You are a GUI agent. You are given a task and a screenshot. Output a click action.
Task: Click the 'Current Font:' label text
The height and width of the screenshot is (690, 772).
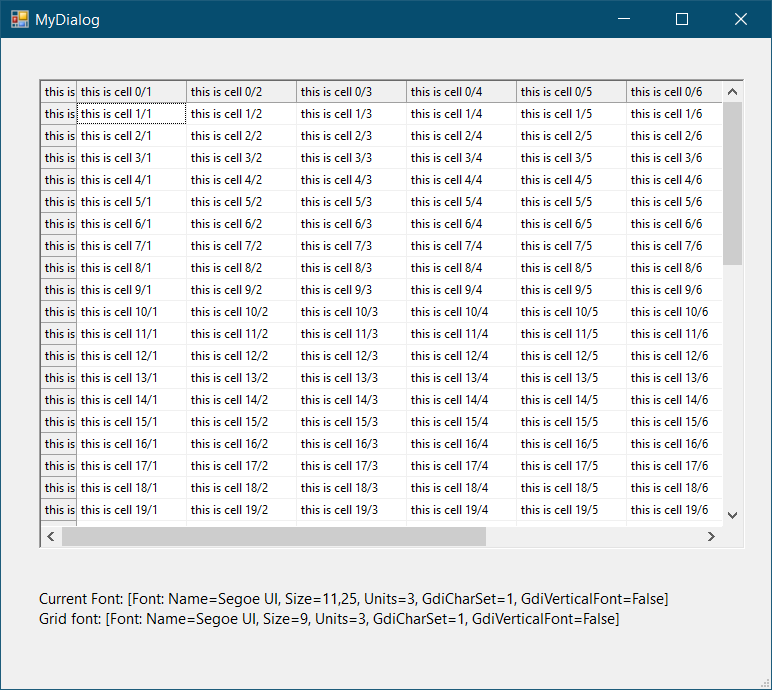(x=81, y=599)
